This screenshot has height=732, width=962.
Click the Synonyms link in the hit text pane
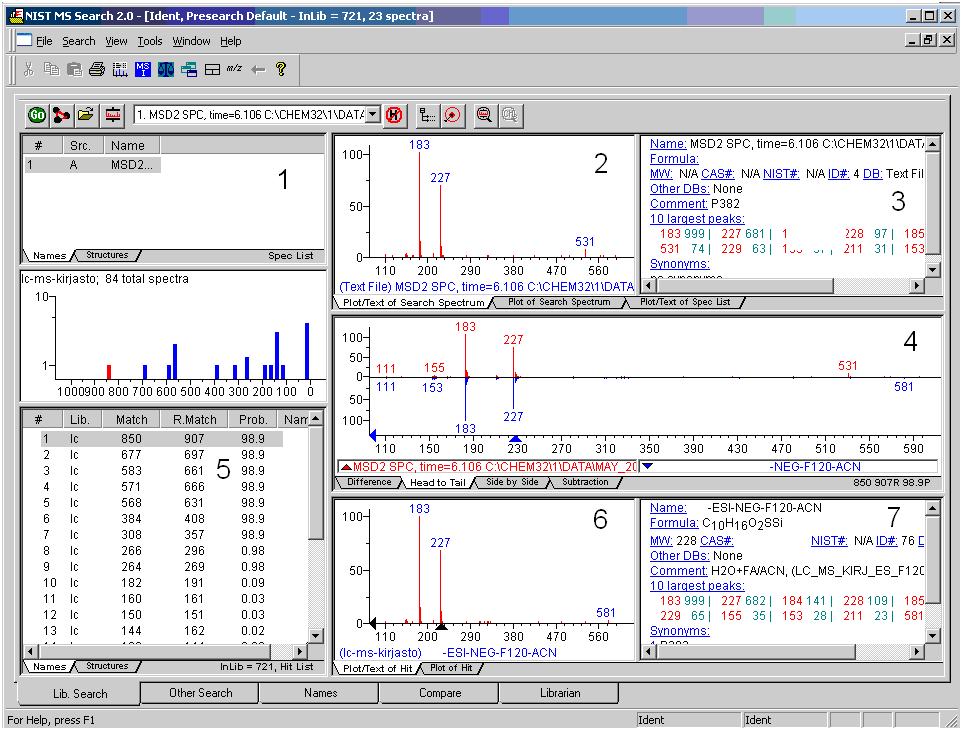[x=679, y=631]
